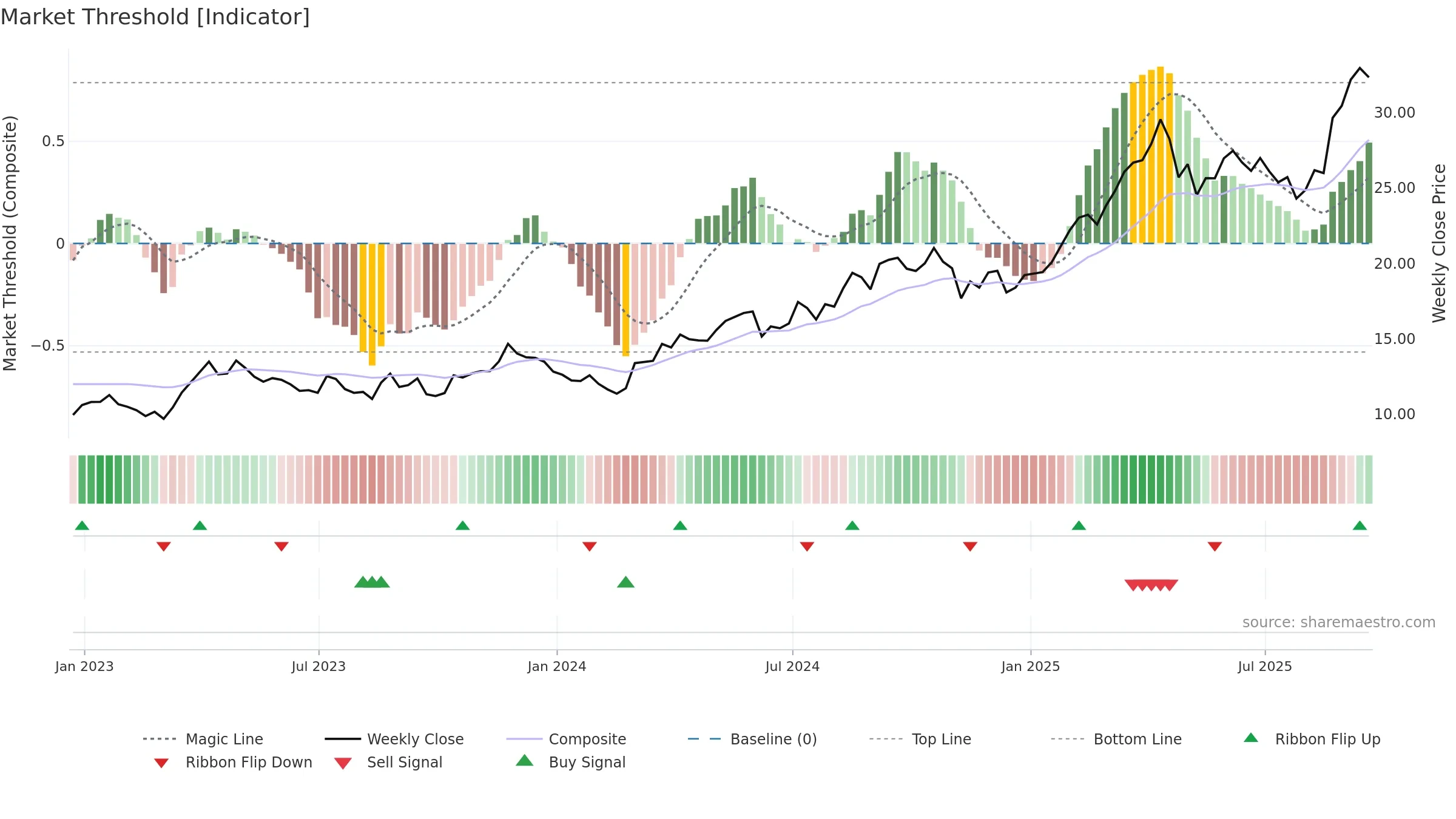Click the red Ribbon Flip Down legend triangle
The height and width of the screenshot is (819, 1456).
(x=161, y=763)
